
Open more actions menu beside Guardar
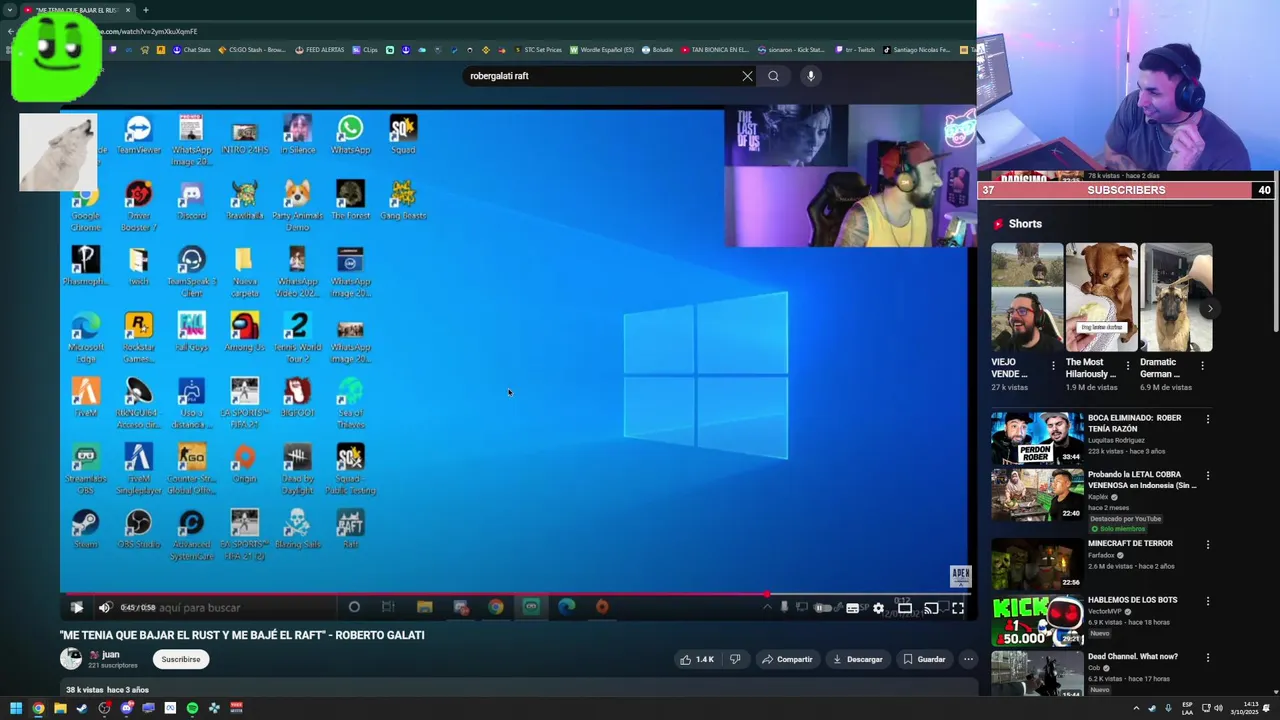[968, 659]
